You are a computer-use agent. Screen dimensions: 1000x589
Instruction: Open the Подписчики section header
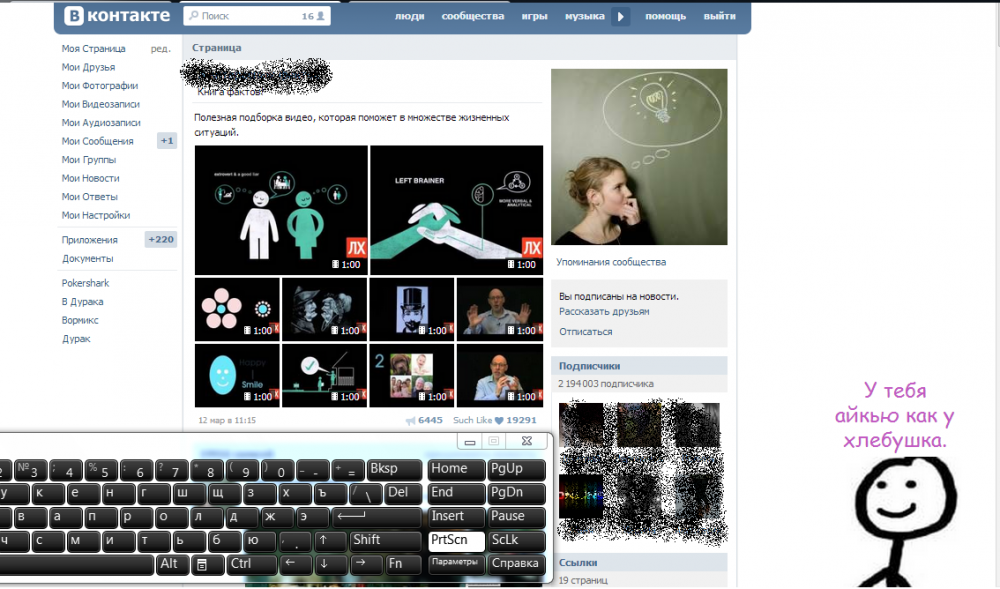click(639, 365)
